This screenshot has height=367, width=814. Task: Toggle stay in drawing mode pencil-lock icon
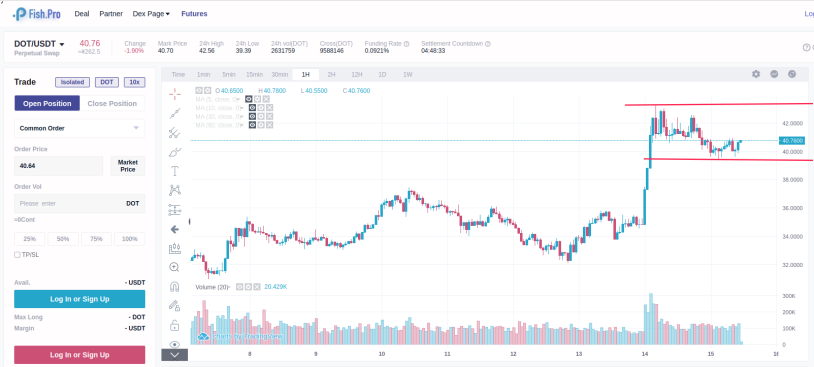[175, 306]
